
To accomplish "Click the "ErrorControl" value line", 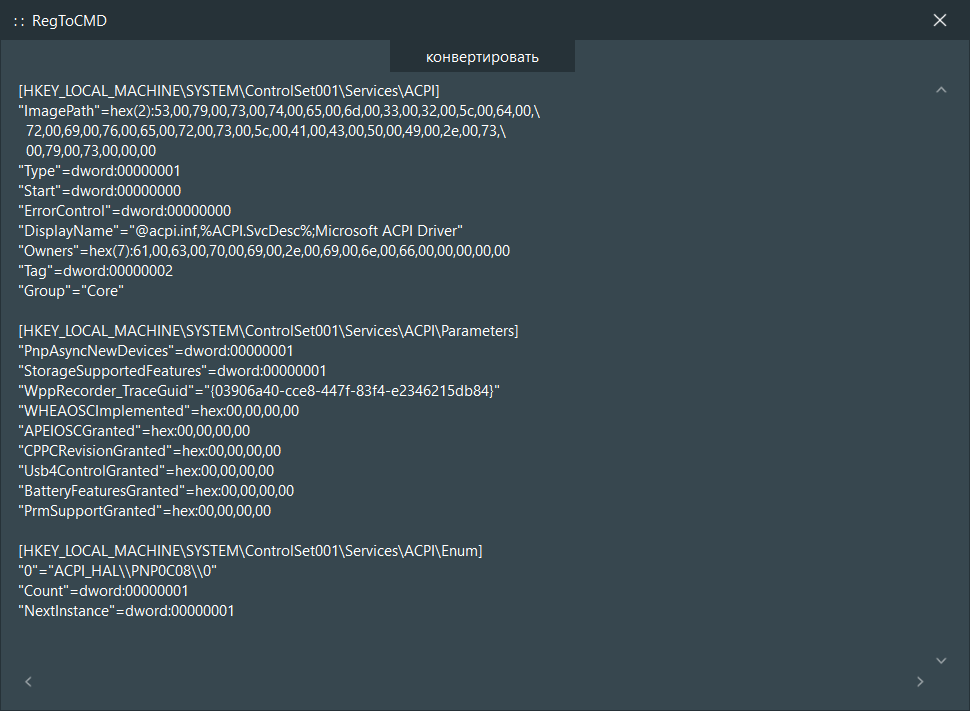I will [x=125, y=211].
